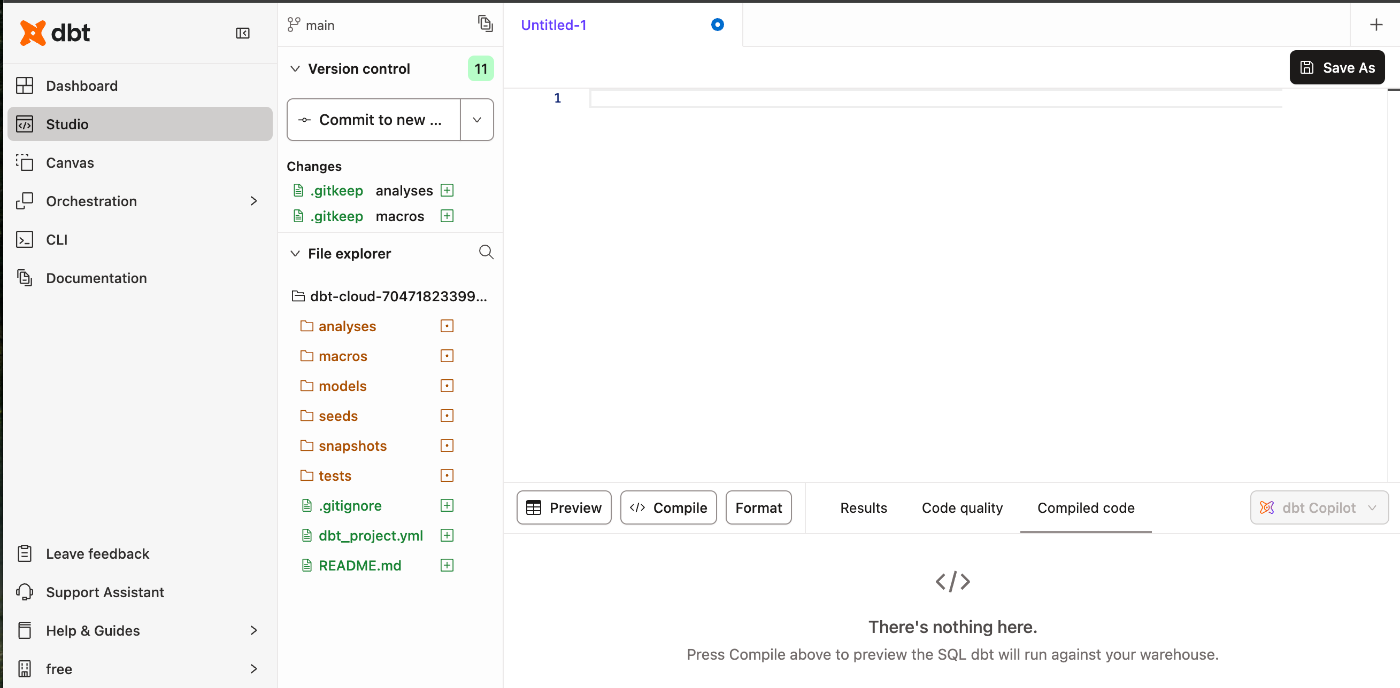
Task: Click the Format button
Action: [x=759, y=508]
